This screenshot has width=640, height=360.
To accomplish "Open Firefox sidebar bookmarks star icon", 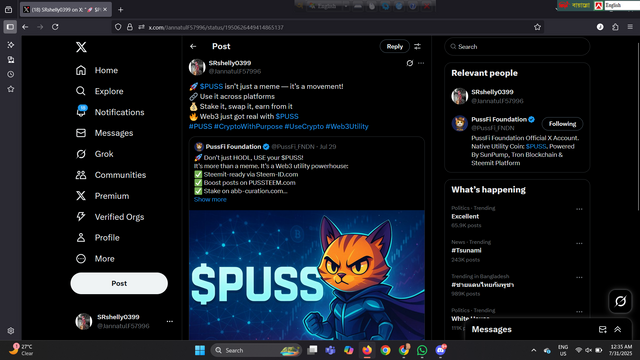I will click(x=11, y=89).
